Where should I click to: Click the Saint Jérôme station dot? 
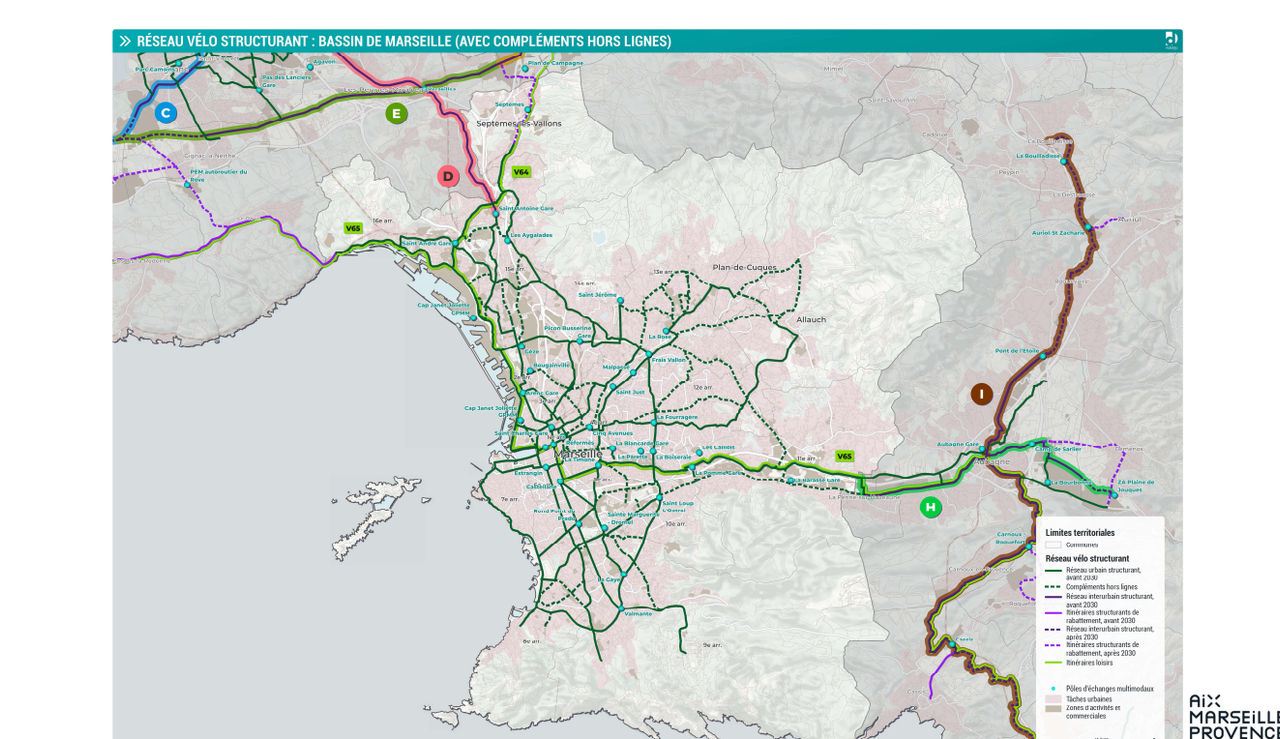tap(620, 300)
